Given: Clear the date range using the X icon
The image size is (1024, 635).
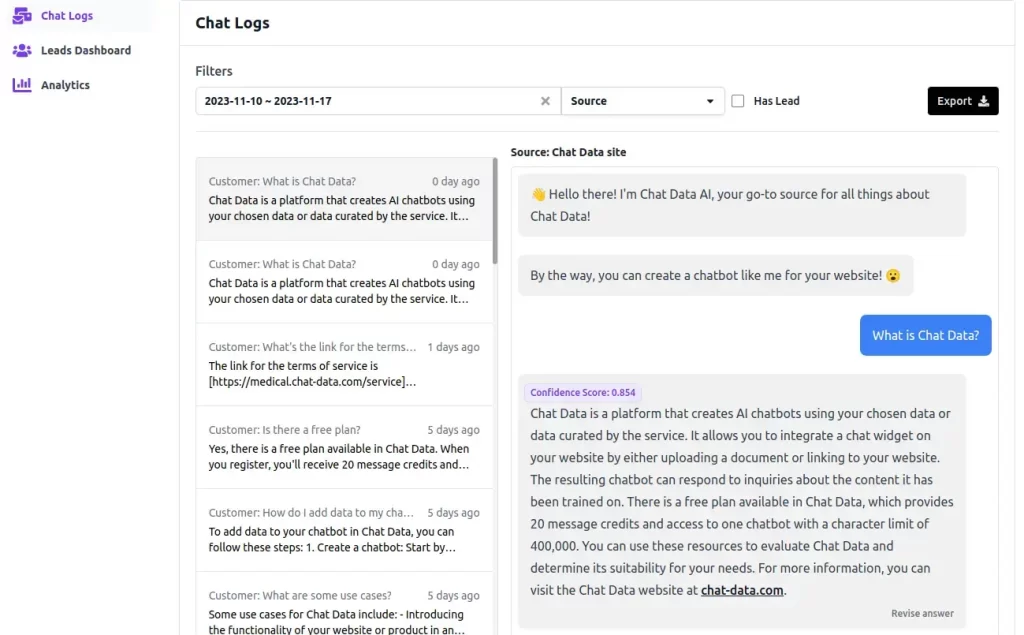Looking at the screenshot, I should [545, 101].
